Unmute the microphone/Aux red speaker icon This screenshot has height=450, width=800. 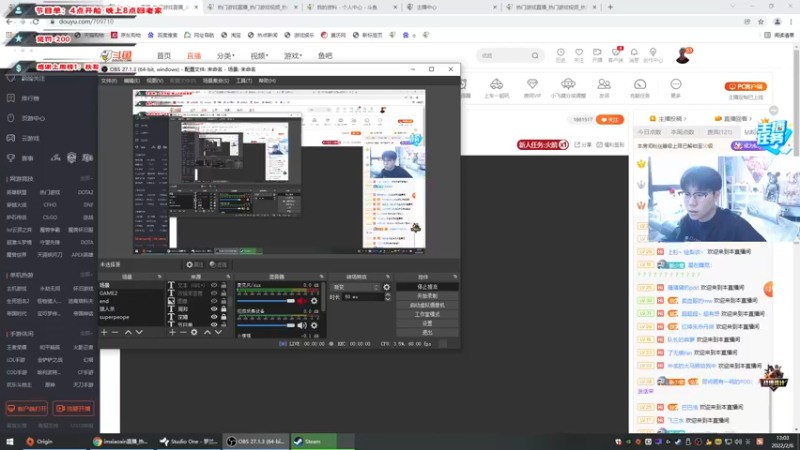302,301
